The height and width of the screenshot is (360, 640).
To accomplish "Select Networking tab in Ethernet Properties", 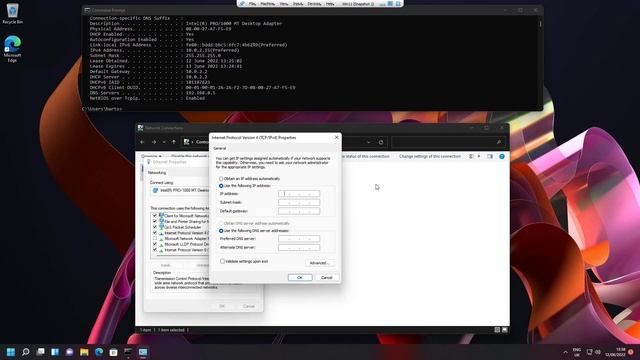I will coord(157,173).
